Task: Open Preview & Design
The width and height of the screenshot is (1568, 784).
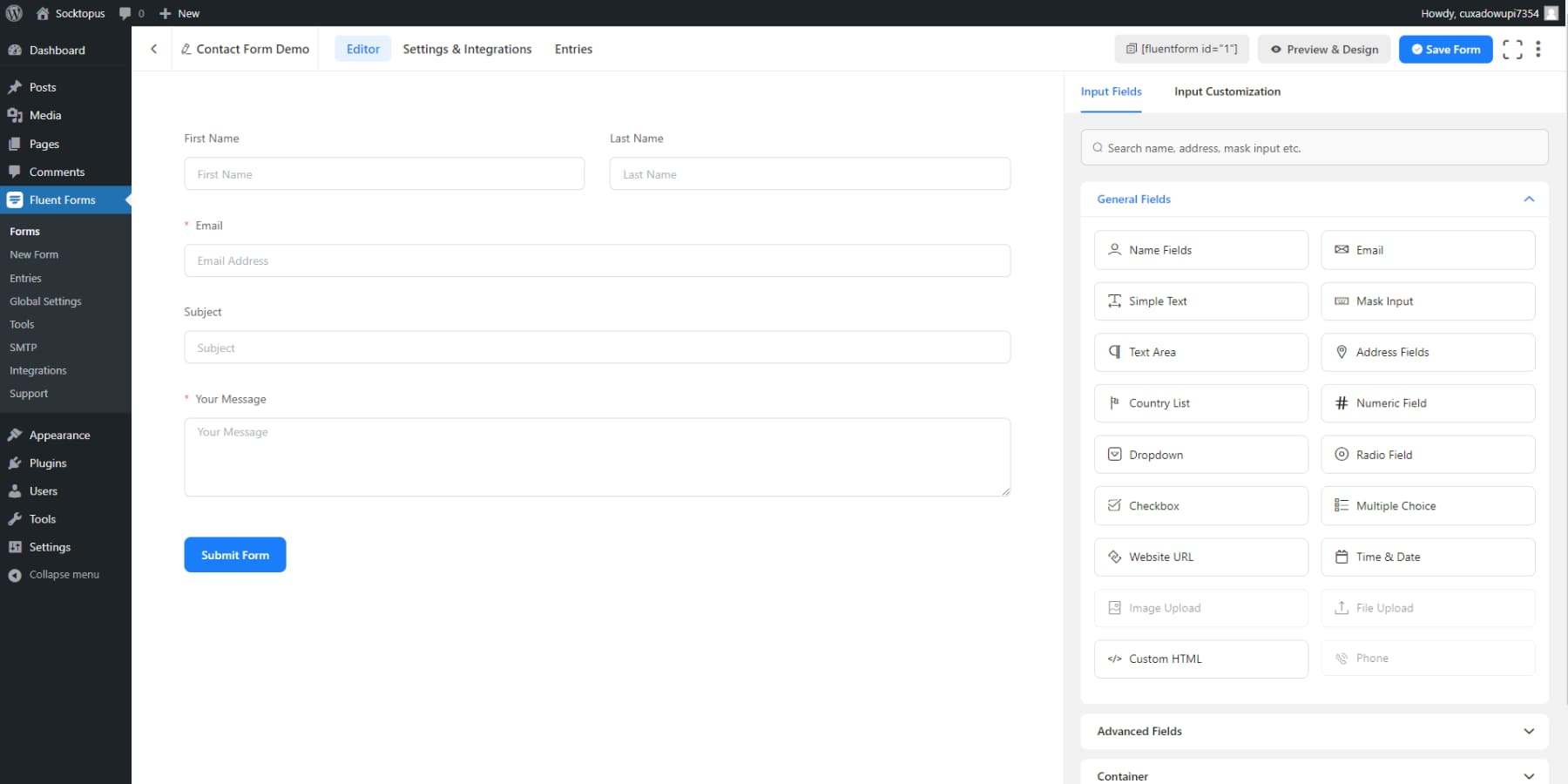Action: (x=1323, y=49)
